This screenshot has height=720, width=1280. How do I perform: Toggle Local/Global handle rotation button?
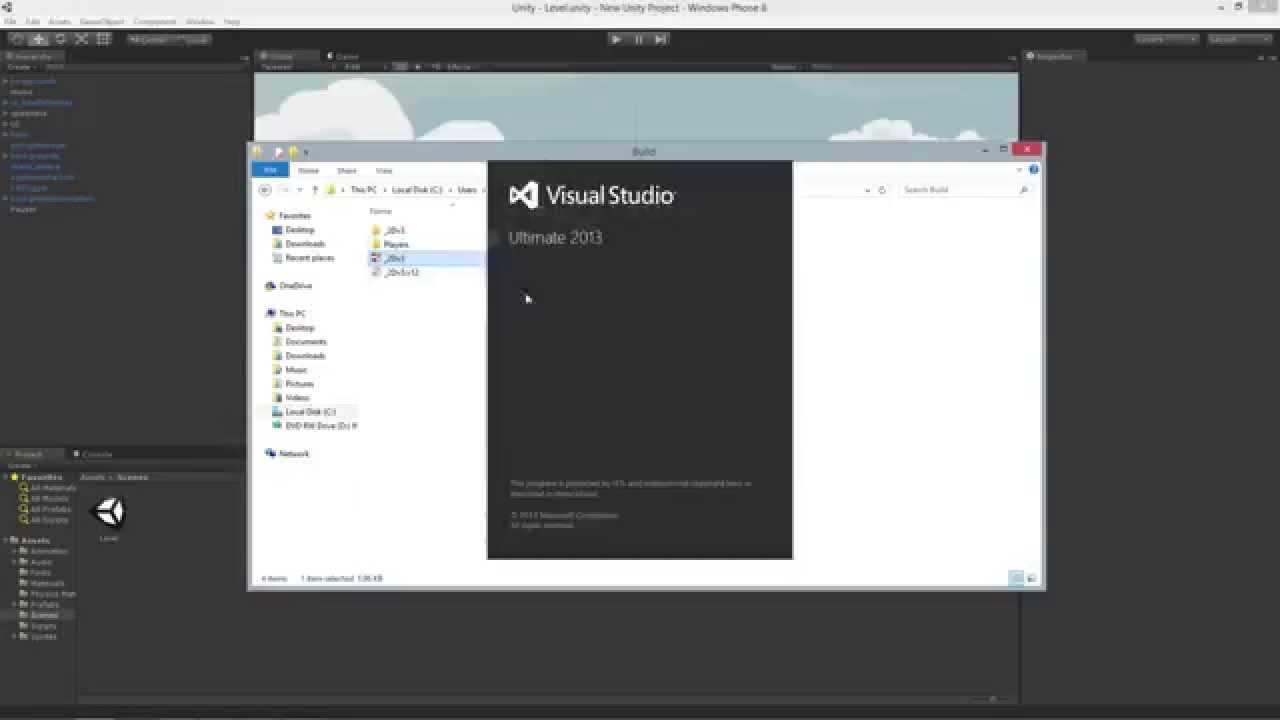pos(191,40)
